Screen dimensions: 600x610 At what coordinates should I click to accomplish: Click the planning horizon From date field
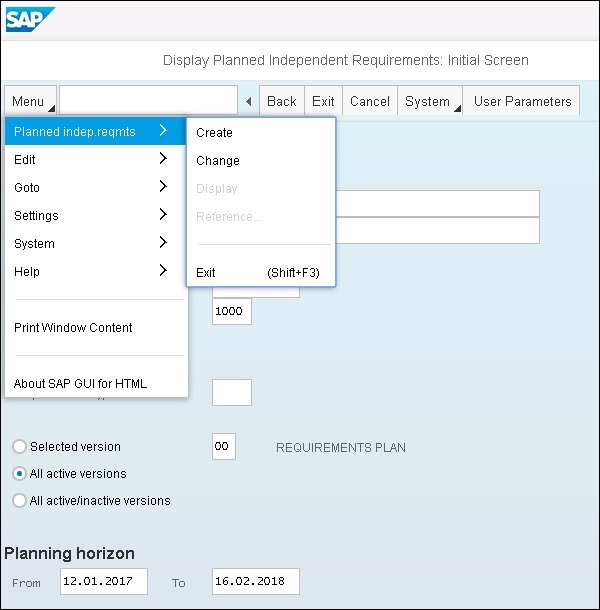(103, 582)
